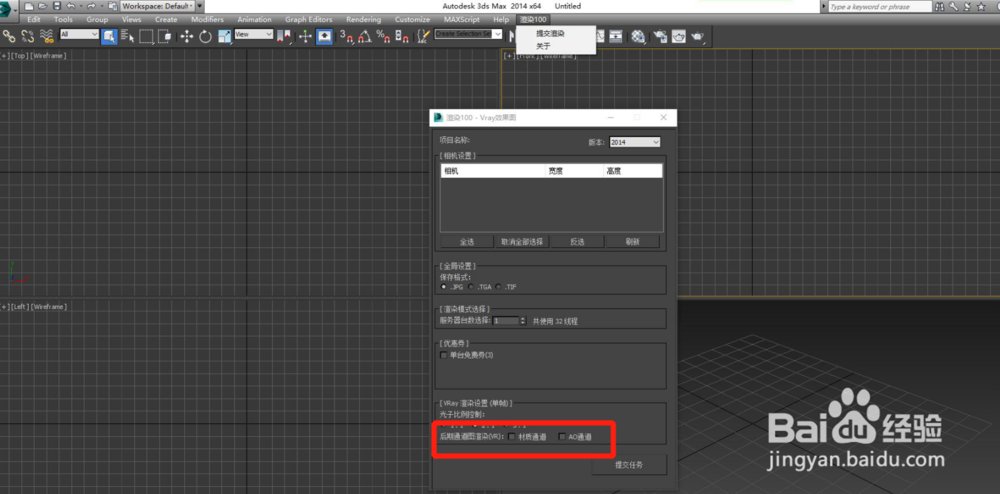
Task: Open the Workspace: Default dropdown
Action: [x=158, y=6]
